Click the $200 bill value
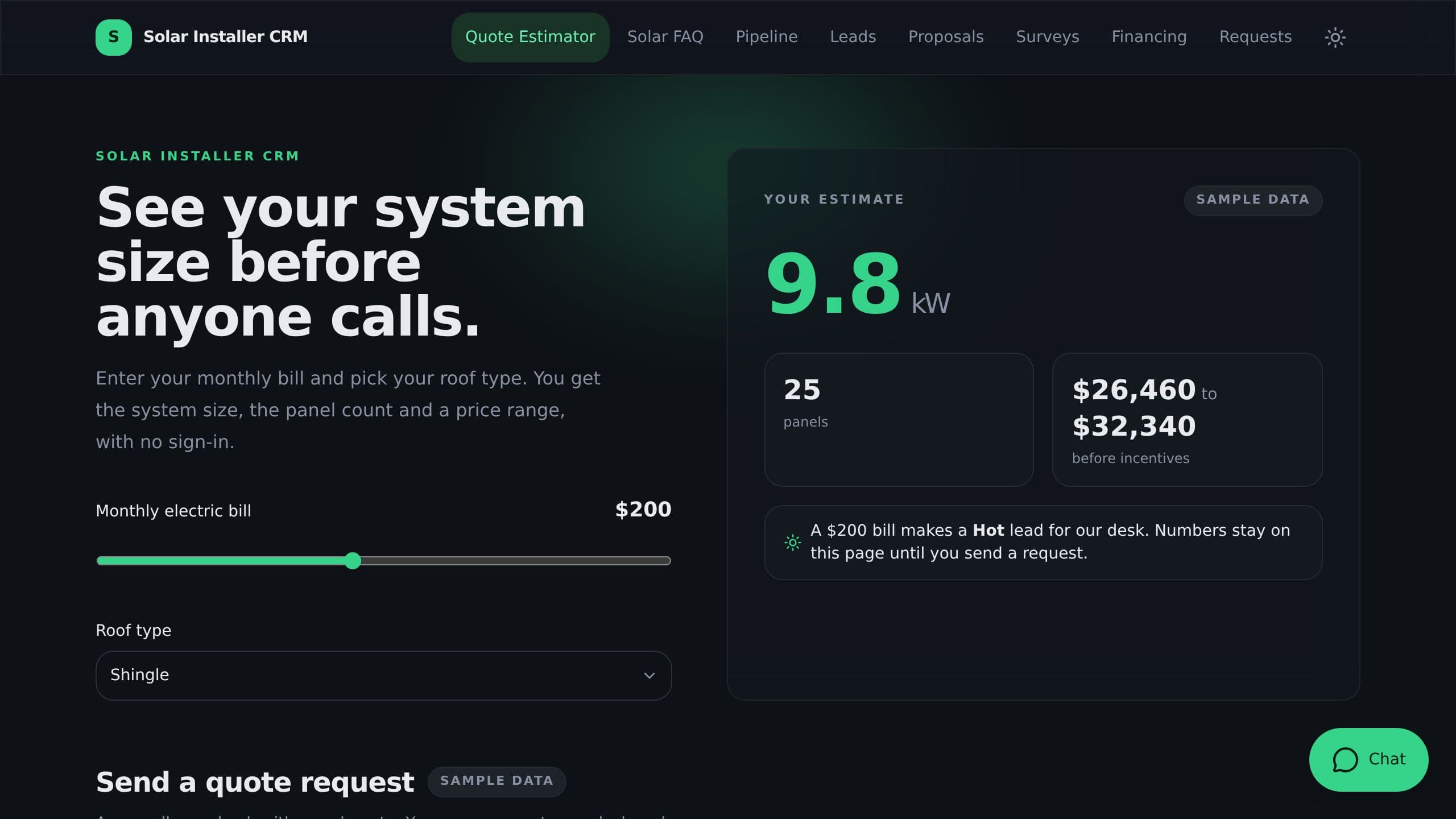Viewport: 1456px width, 819px height. coord(643,510)
